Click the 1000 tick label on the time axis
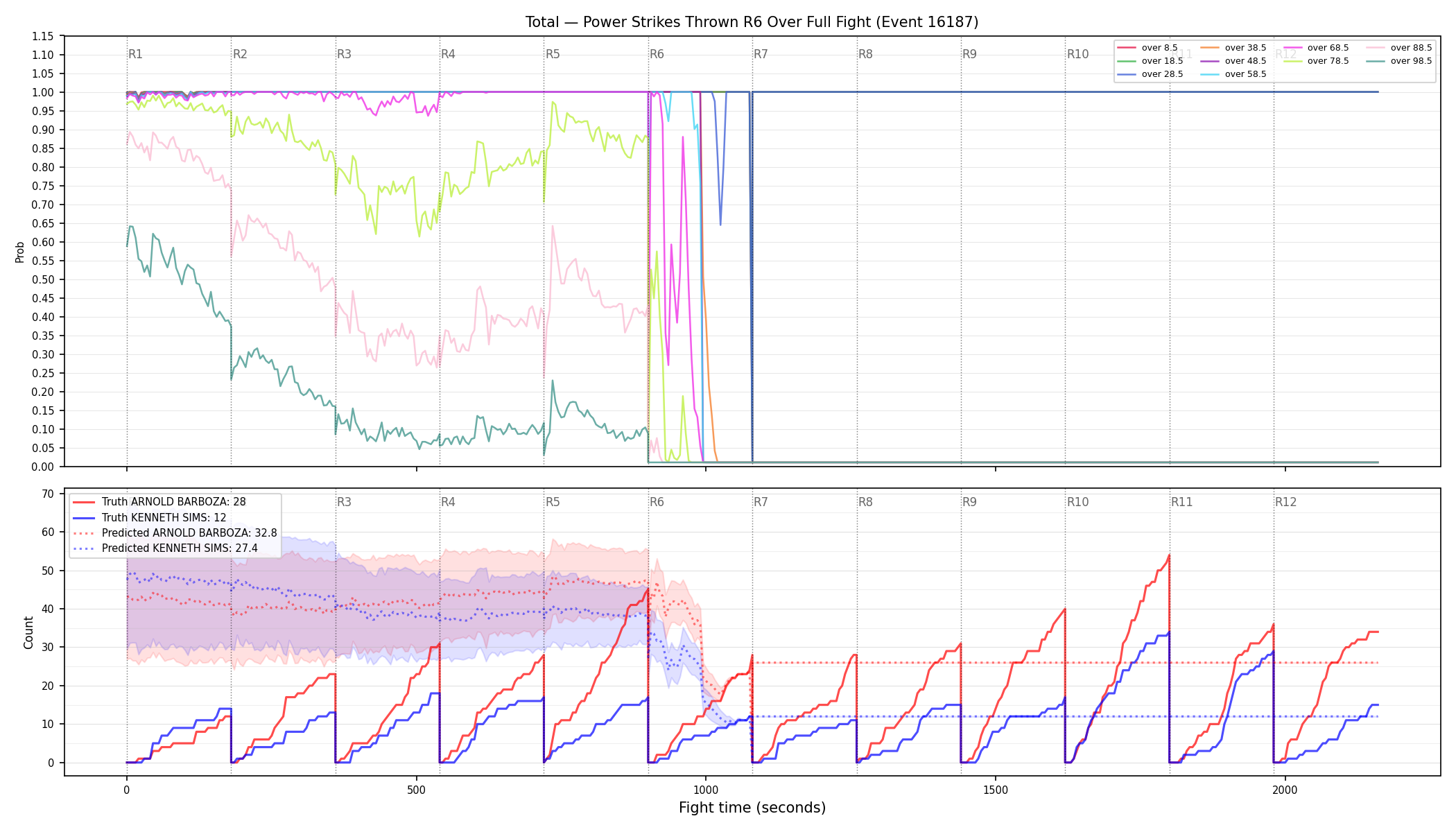Viewport: 1456px width, 832px height. click(706, 790)
